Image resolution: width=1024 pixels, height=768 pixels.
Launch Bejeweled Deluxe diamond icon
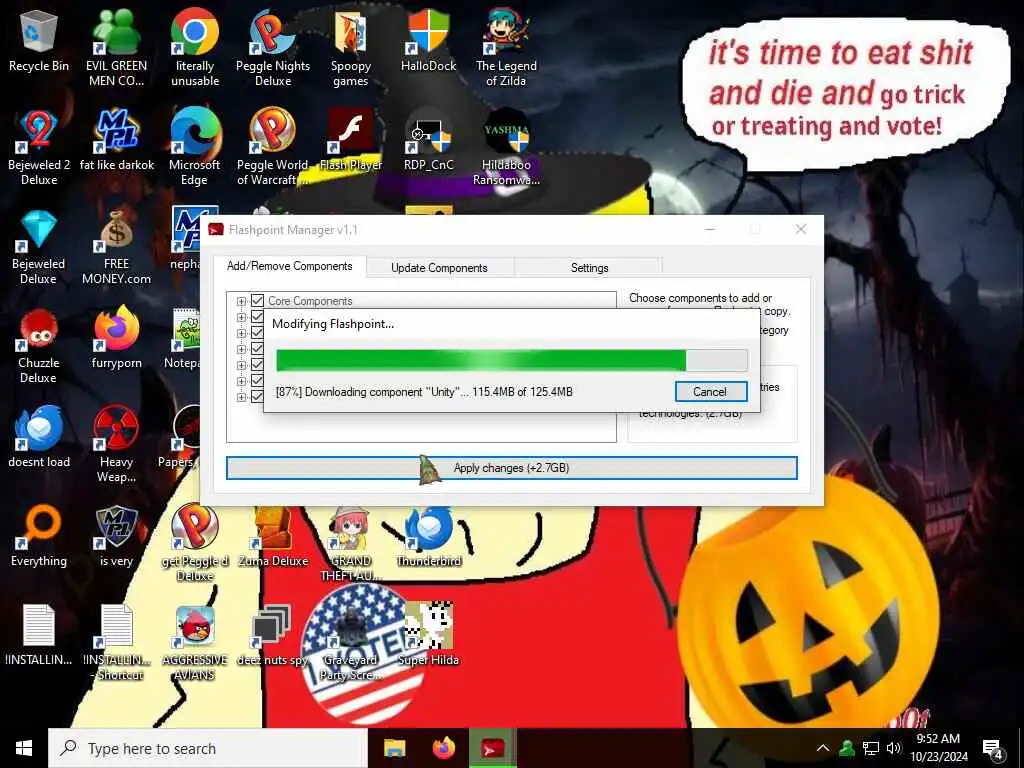click(x=39, y=248)
